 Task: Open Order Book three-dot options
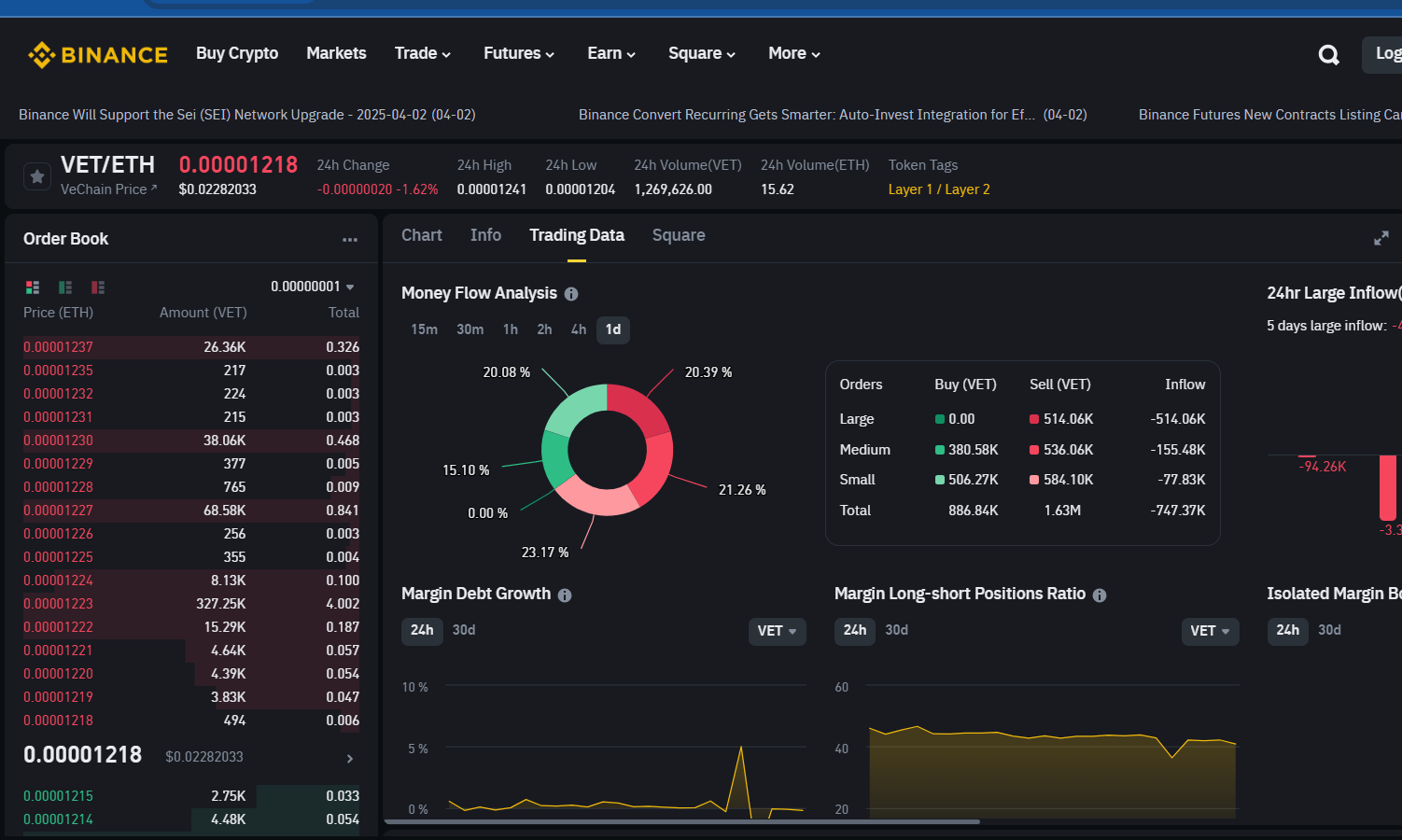350,240
